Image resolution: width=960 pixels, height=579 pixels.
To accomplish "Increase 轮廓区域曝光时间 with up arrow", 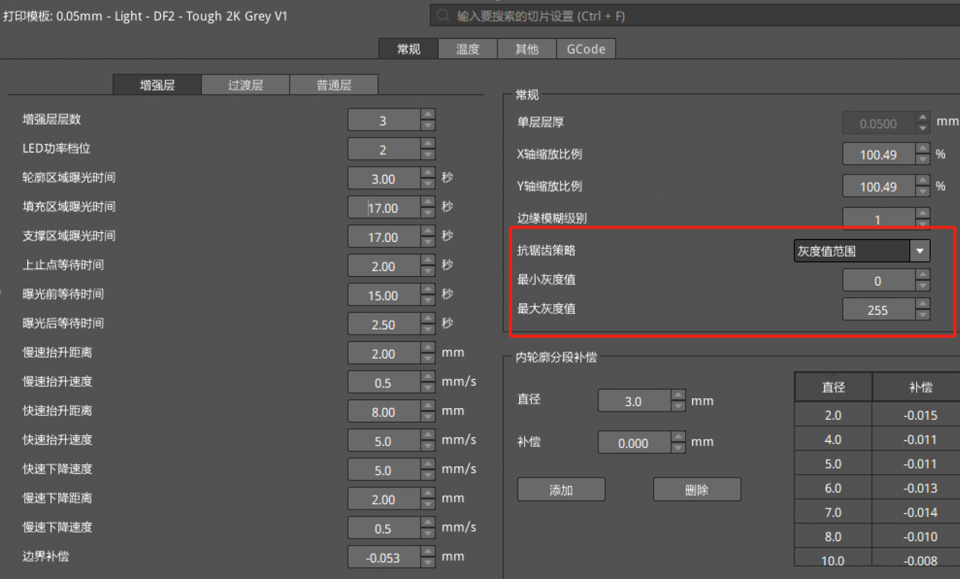I will pos(428,173).
